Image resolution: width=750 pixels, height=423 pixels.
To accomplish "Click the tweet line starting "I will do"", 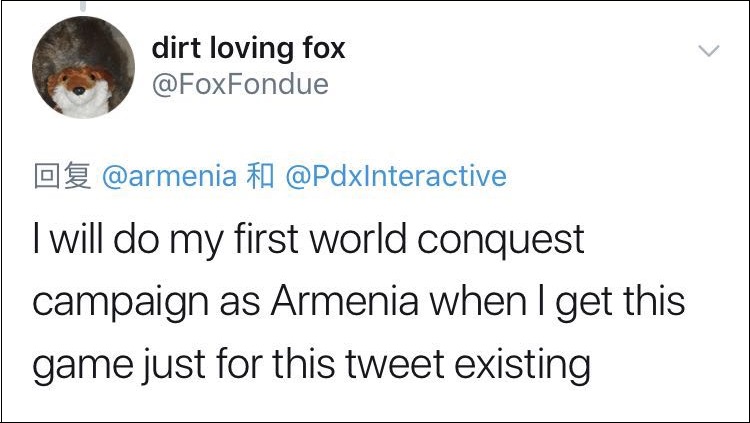I will [x=308, y=241].
